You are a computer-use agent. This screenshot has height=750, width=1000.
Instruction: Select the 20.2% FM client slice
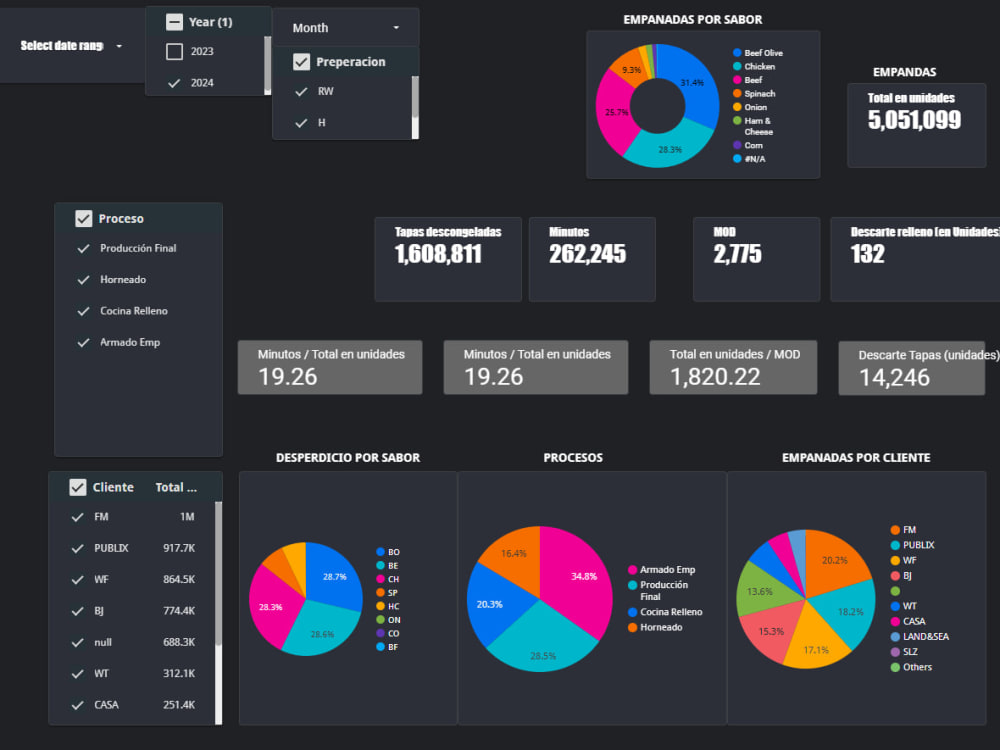[835, 561]
